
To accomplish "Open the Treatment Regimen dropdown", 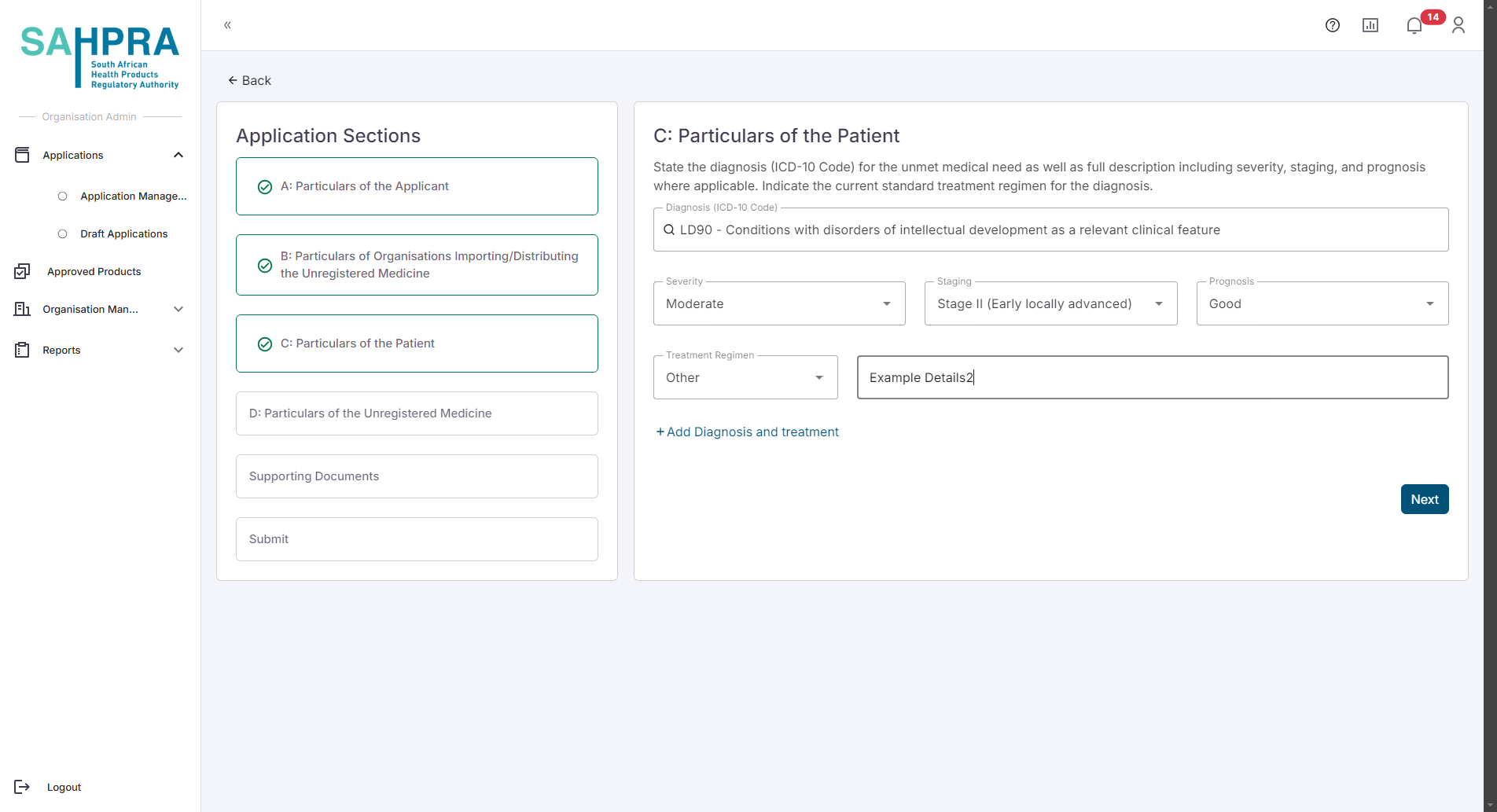I will pos(745,377).
